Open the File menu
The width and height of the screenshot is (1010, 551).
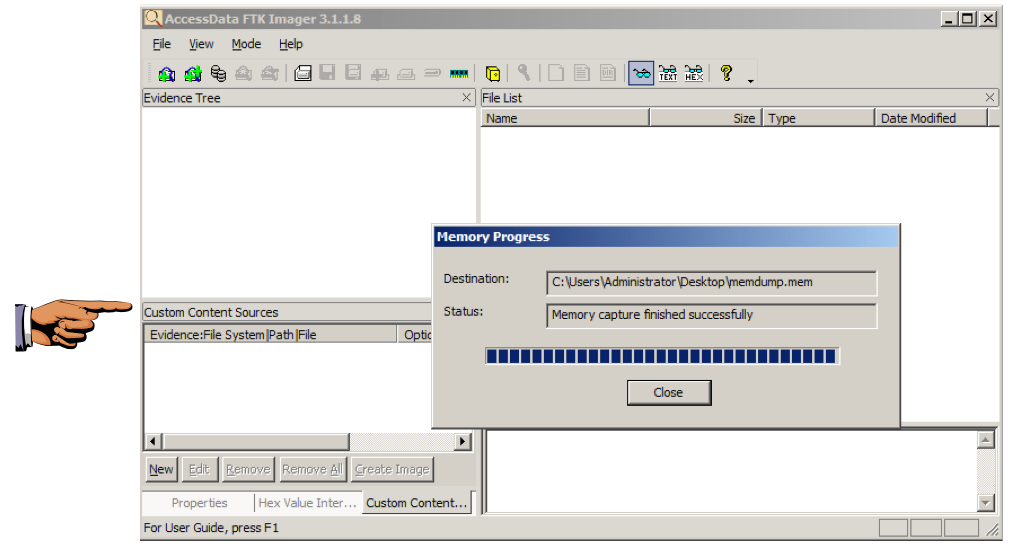point(162,44)
